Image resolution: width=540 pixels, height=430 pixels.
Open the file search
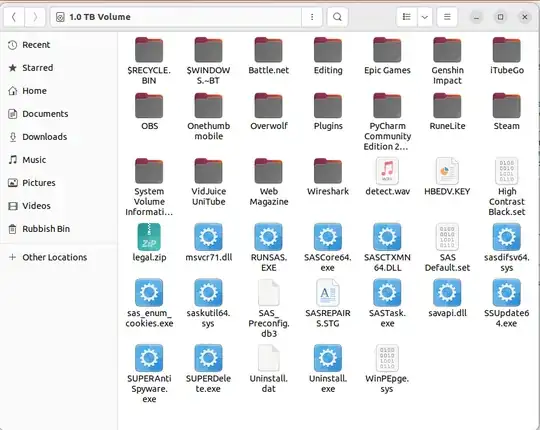pyautogui.click(x=338, y=17)
